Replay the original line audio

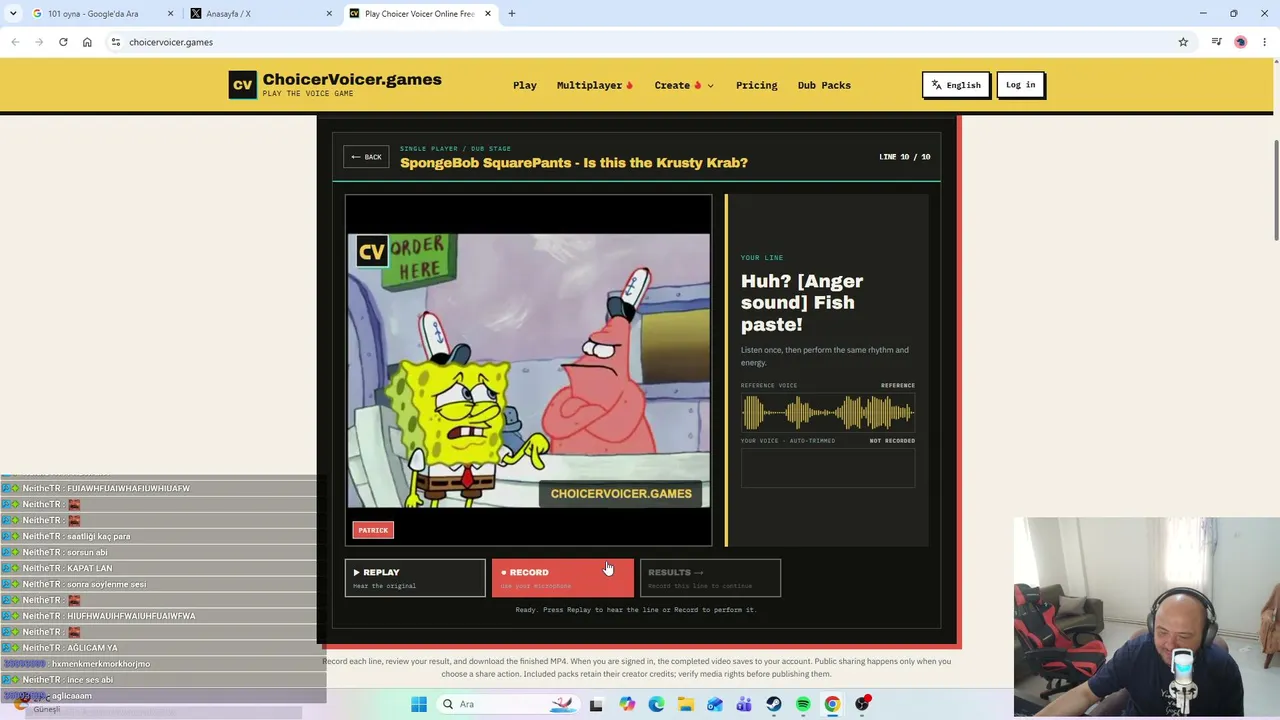coord(415,577)
